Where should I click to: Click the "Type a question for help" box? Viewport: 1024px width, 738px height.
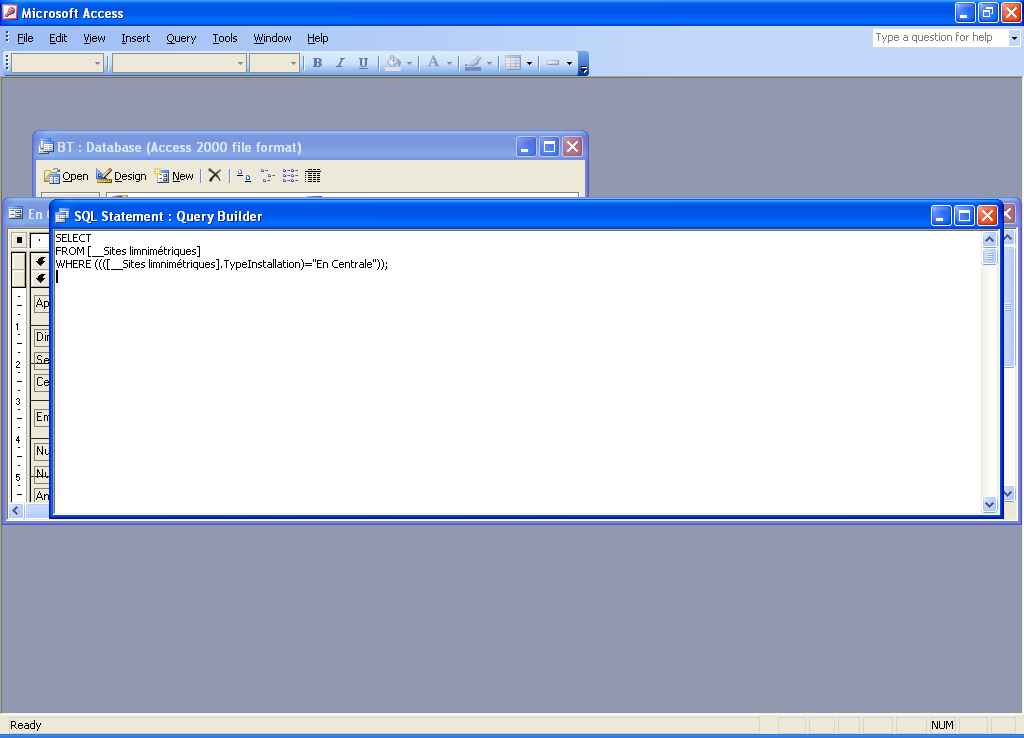click(x=940, y=38)
